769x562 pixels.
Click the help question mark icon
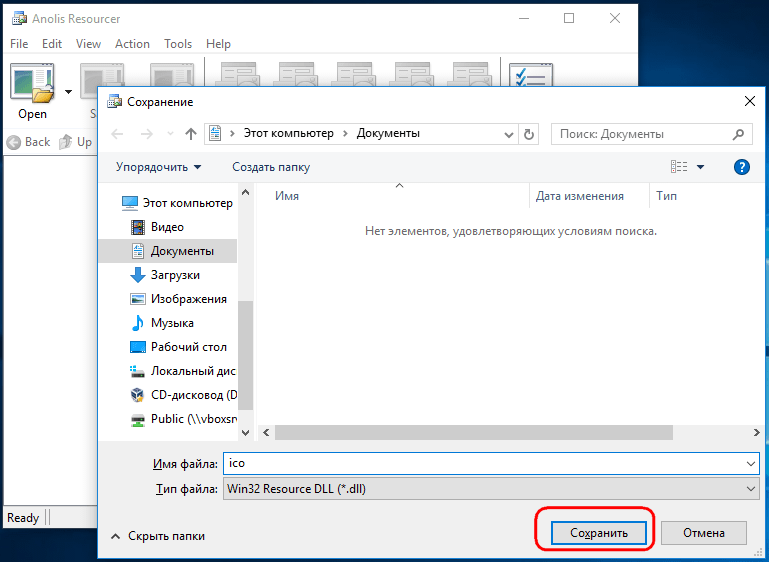742,167
